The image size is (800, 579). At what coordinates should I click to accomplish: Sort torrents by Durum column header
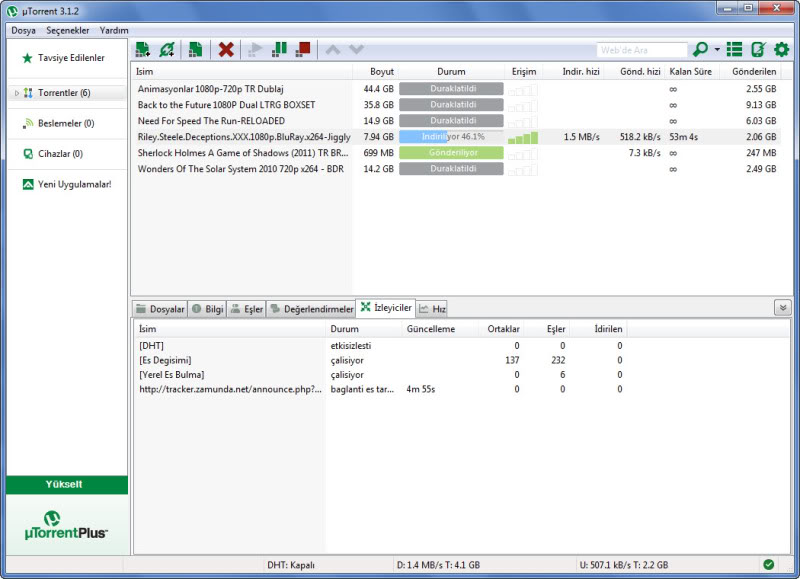coord(452,72)
